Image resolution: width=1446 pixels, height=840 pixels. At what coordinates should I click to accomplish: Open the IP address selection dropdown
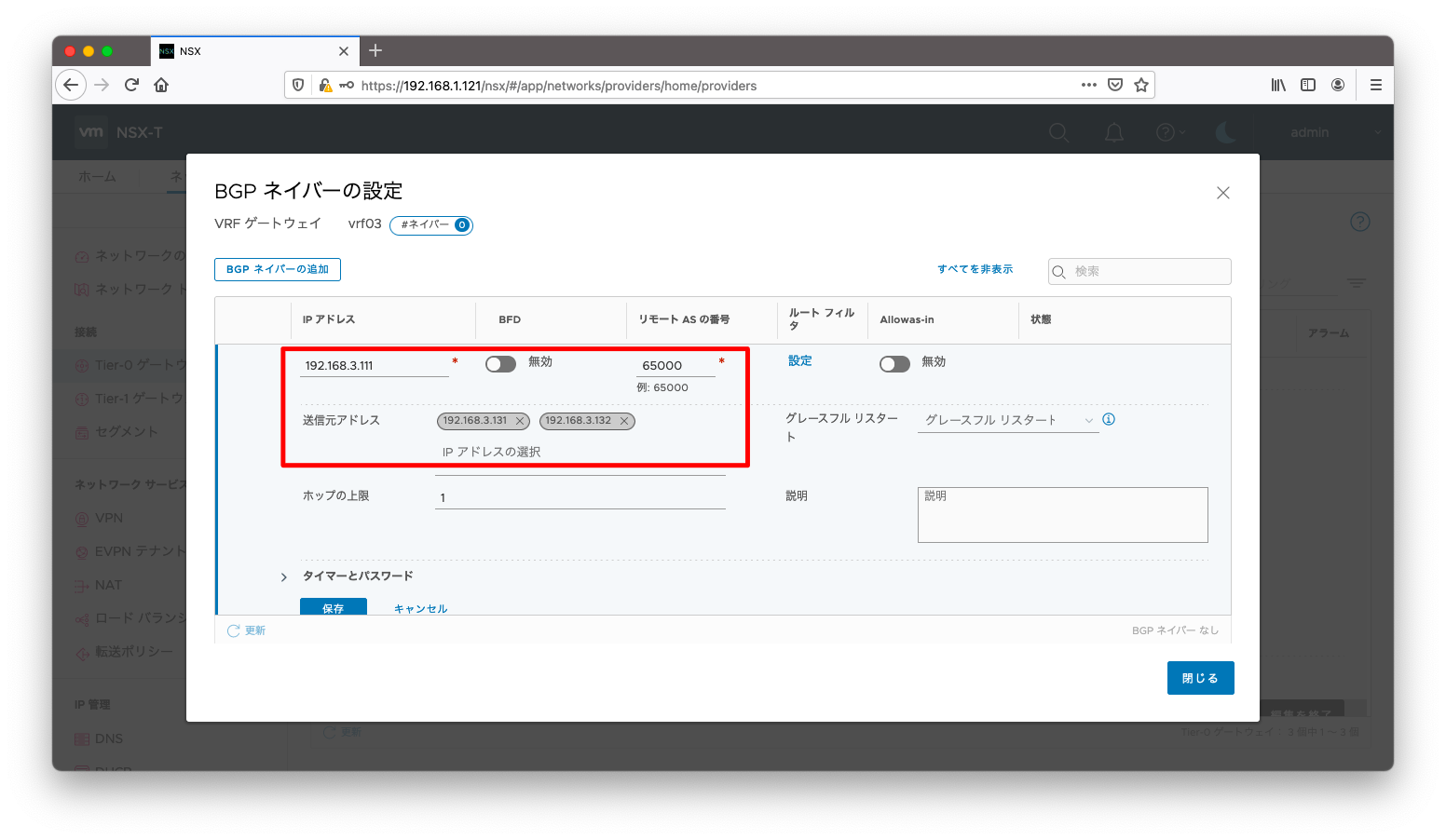580,452
